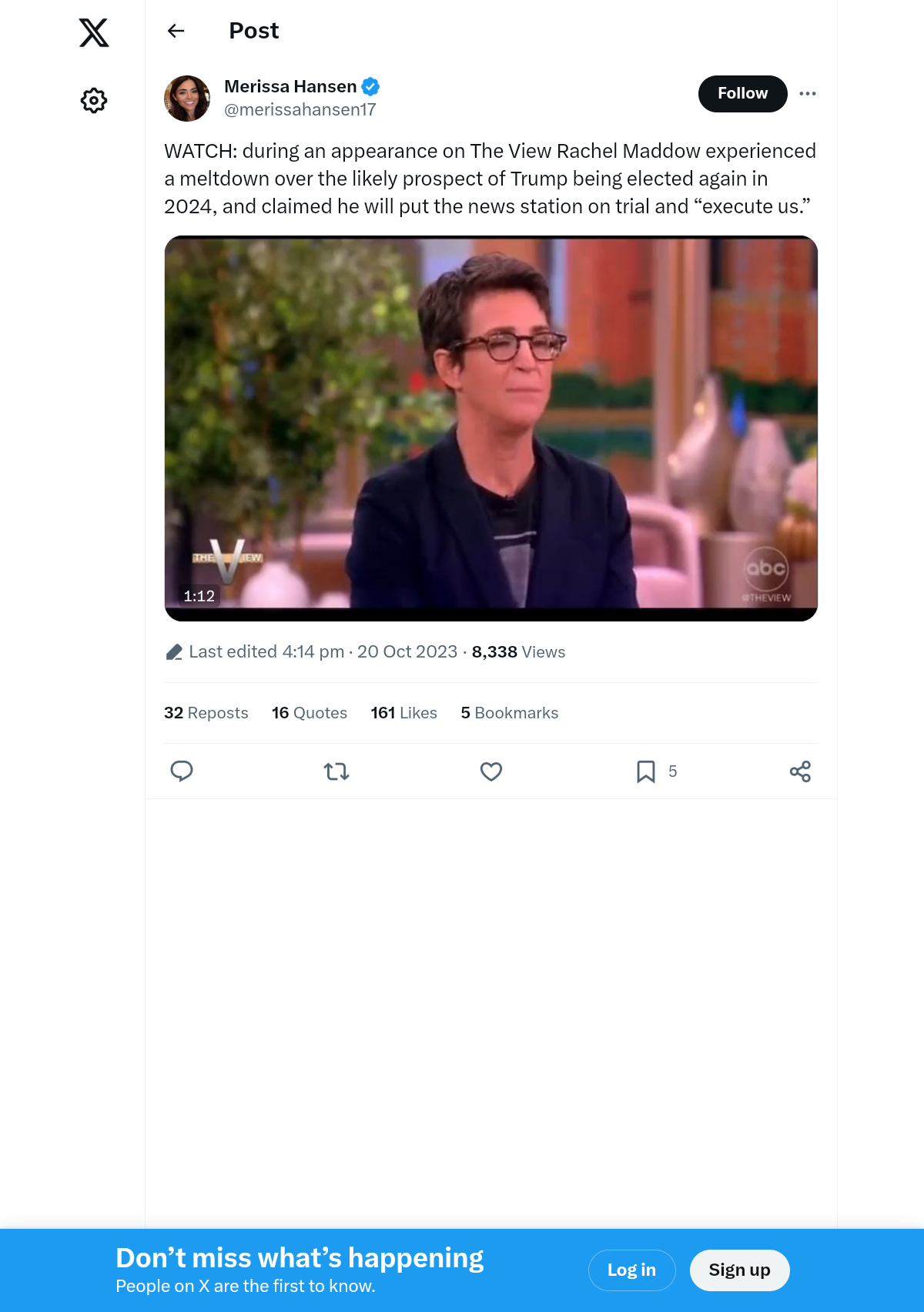Image resolution: width=924 pixels, height=1312 pixels.
Task: Click the X logo icon
Action: tap(94, 32)
